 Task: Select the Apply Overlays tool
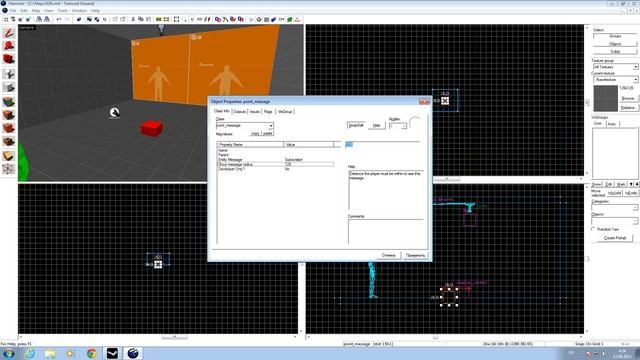tap(9, 142)
